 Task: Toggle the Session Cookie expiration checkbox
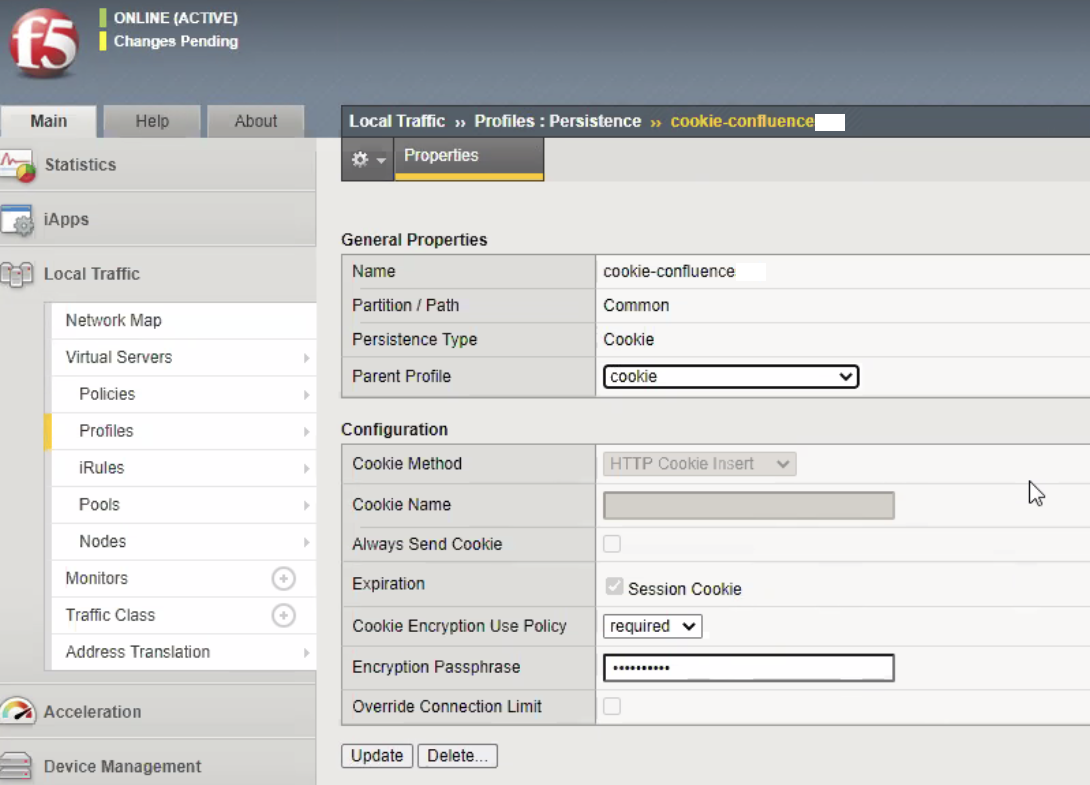click(614, 586)
